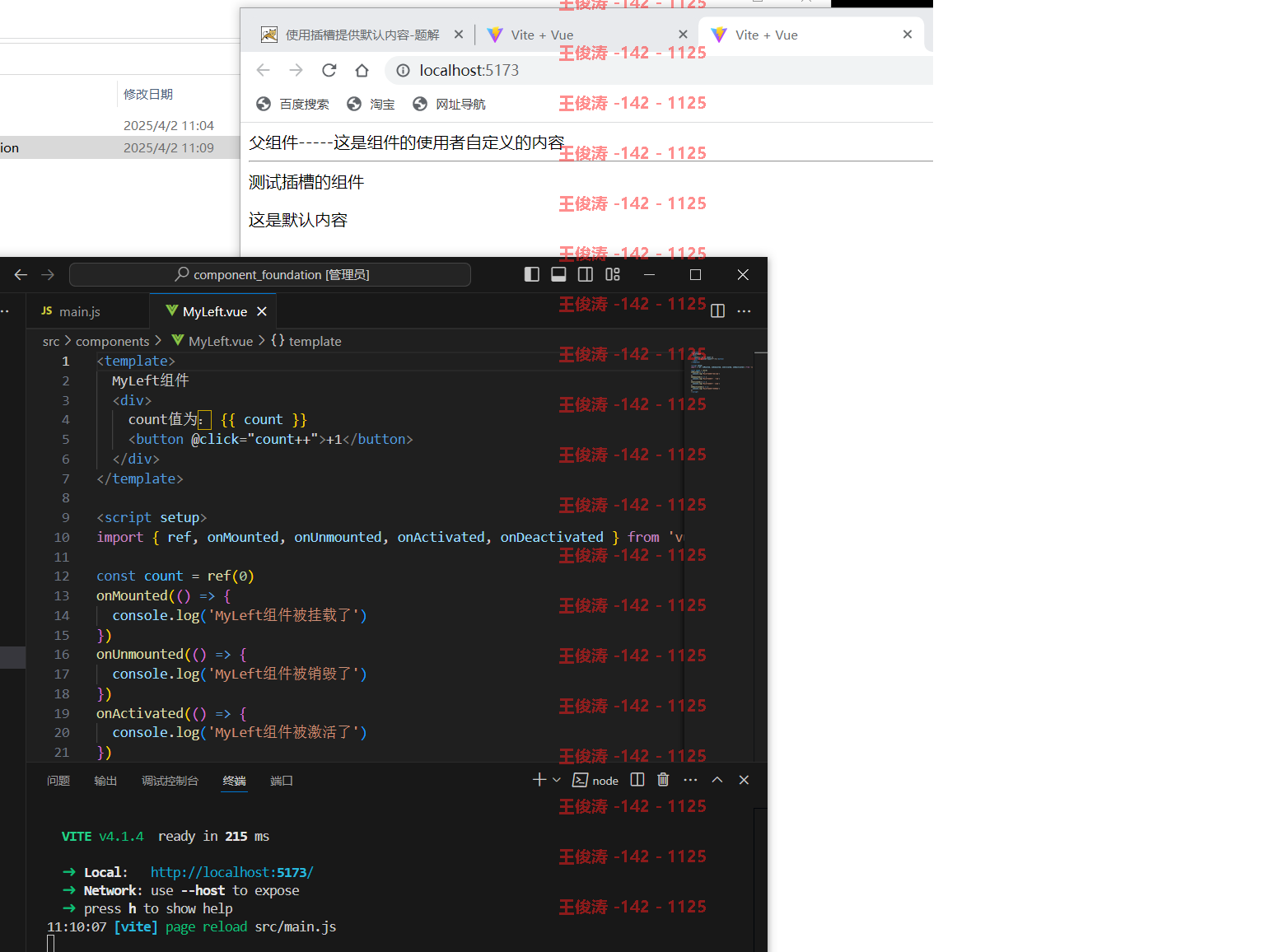Open the template breadcrumb symbol list

(306, 341)
